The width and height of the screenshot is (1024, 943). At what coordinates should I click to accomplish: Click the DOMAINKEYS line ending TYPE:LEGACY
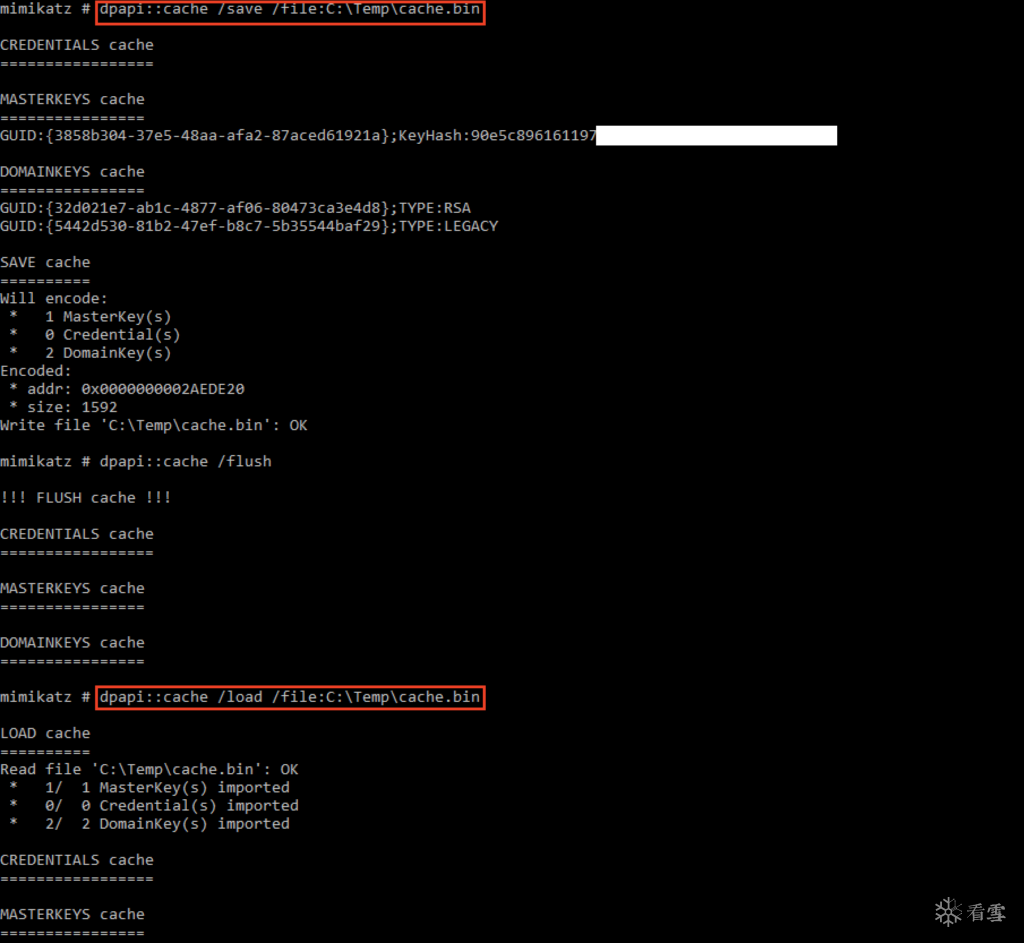pos(249,226)
